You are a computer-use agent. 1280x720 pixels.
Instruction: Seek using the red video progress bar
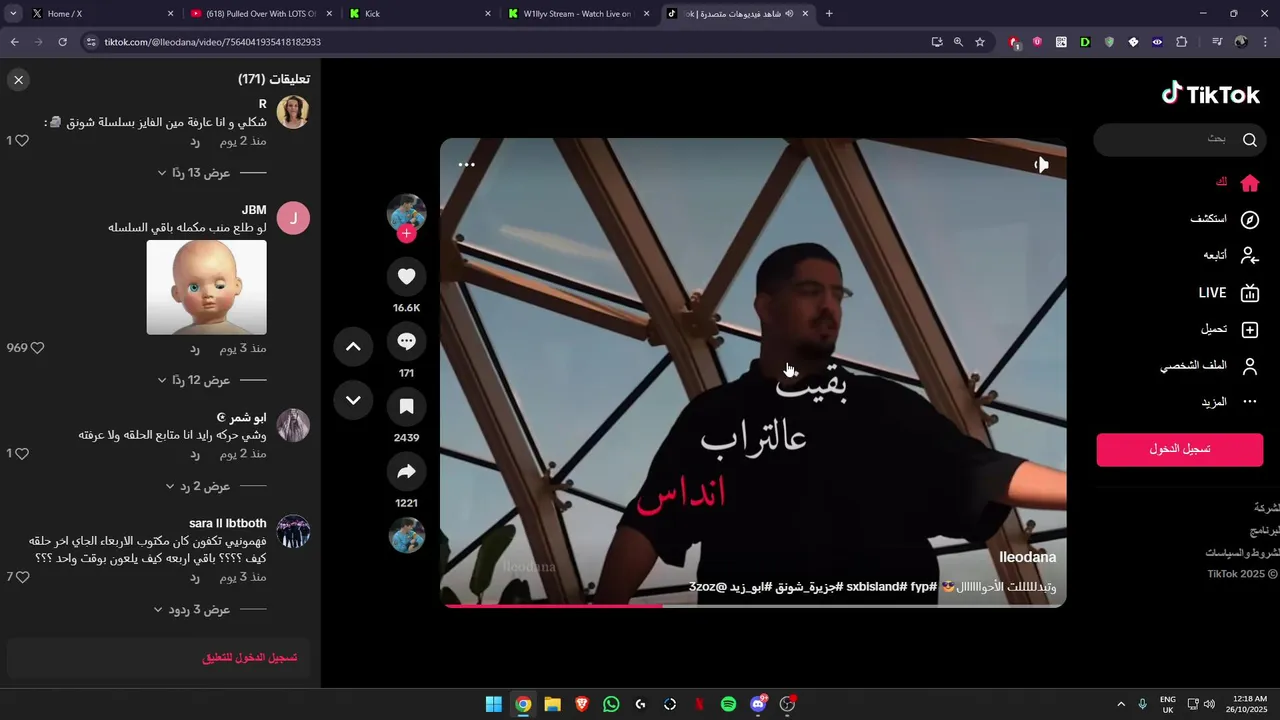[x=752, y=605]
